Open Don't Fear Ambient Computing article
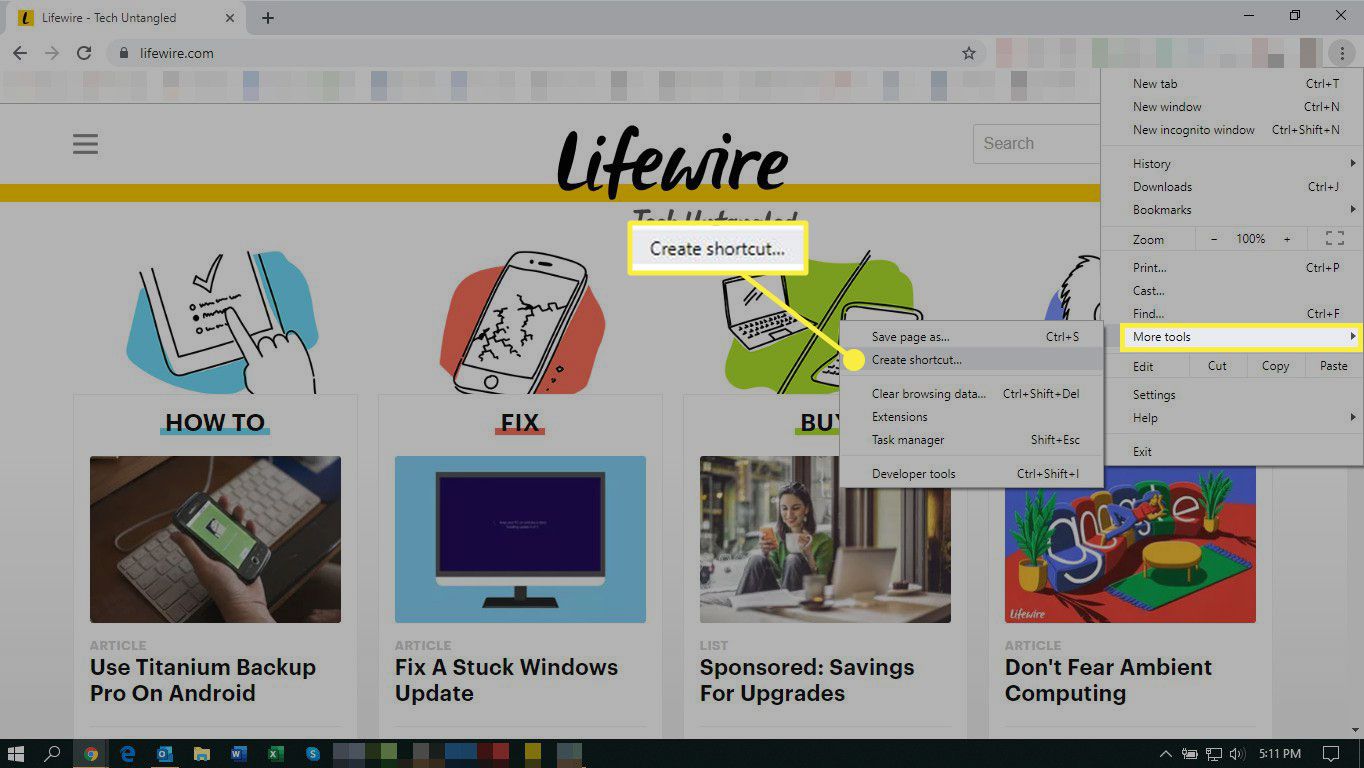The image size is (1364, 768). pos(1108,680)
